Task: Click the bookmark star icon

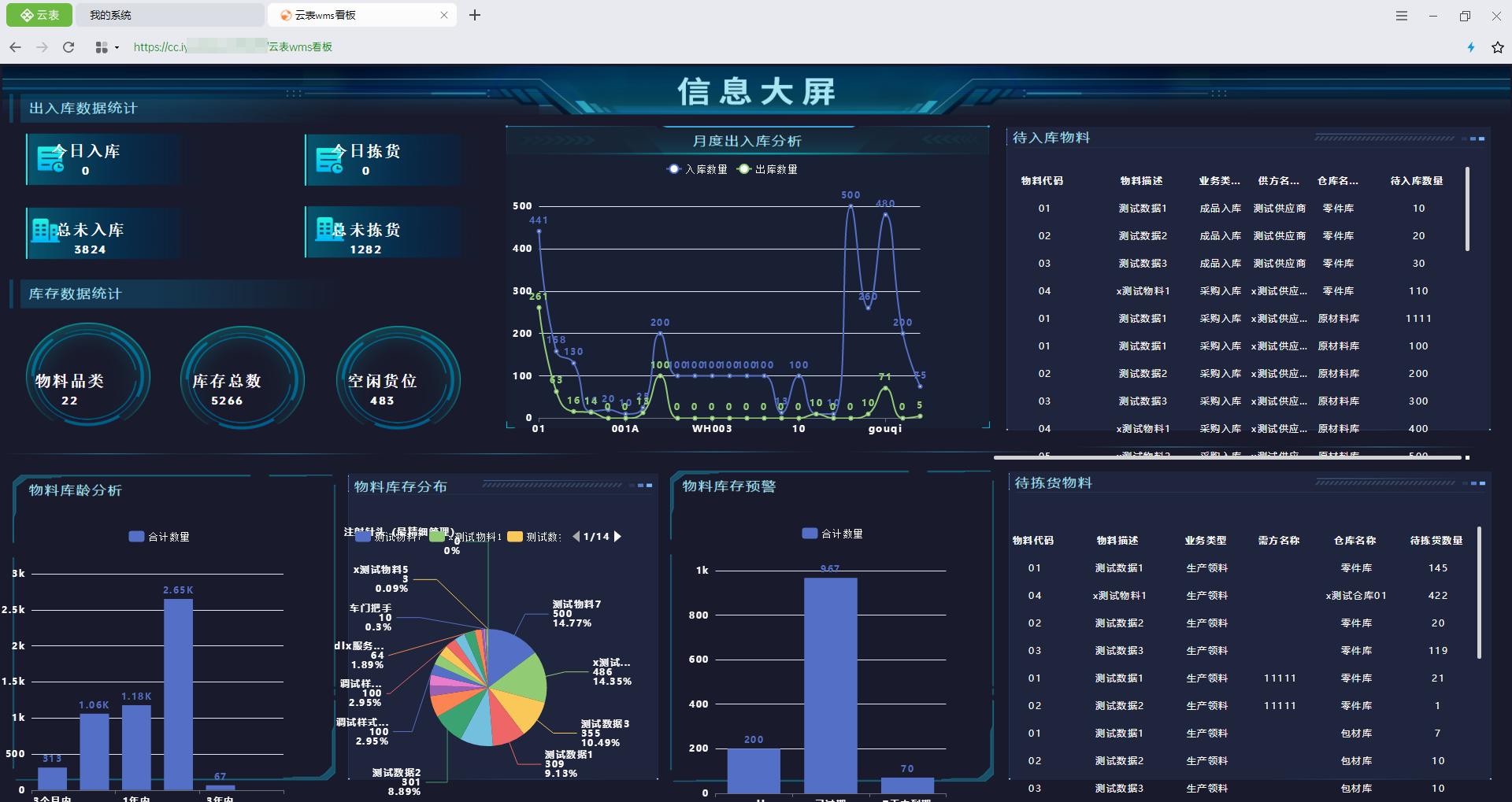Action: point(1495,47)
